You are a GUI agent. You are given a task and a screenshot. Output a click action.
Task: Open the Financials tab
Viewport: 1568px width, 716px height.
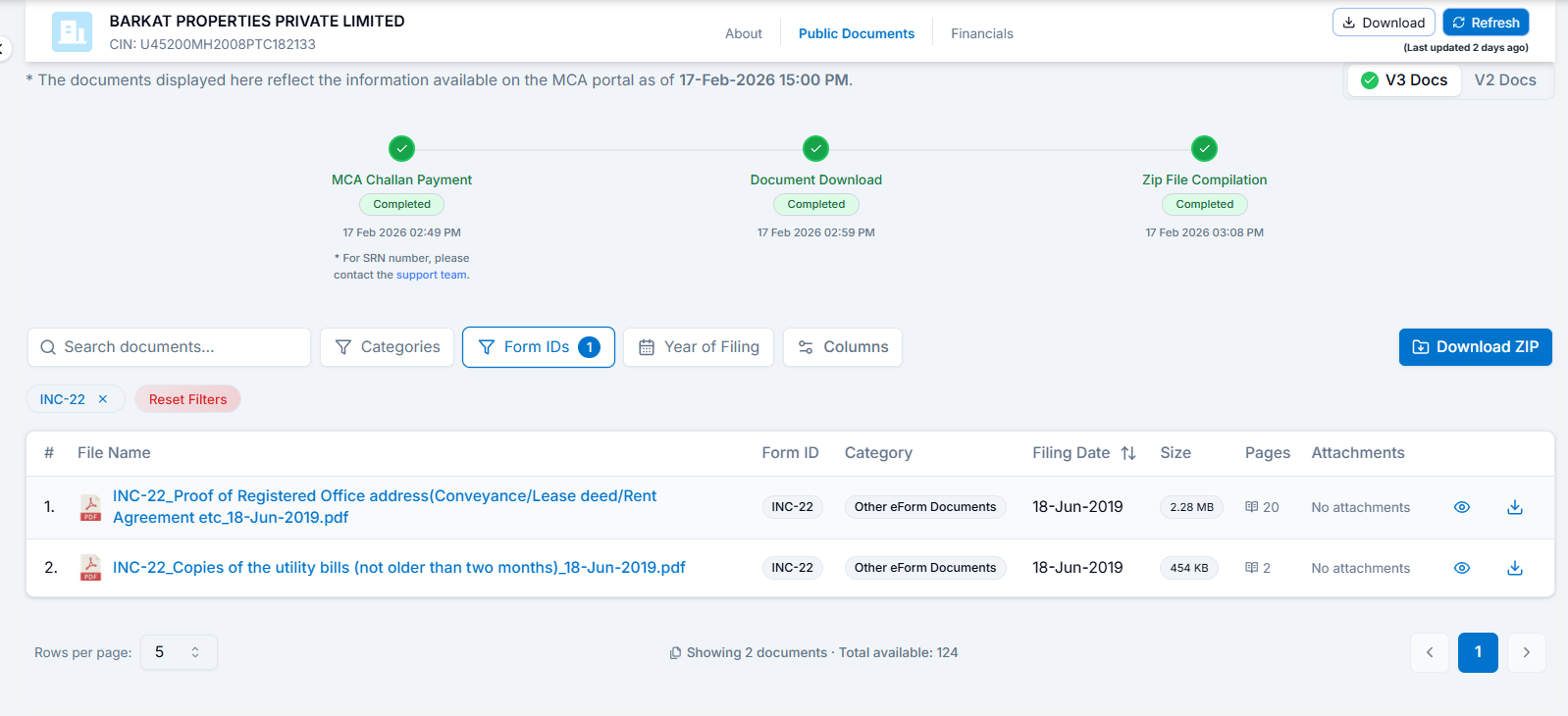click(x=981, y=33)
